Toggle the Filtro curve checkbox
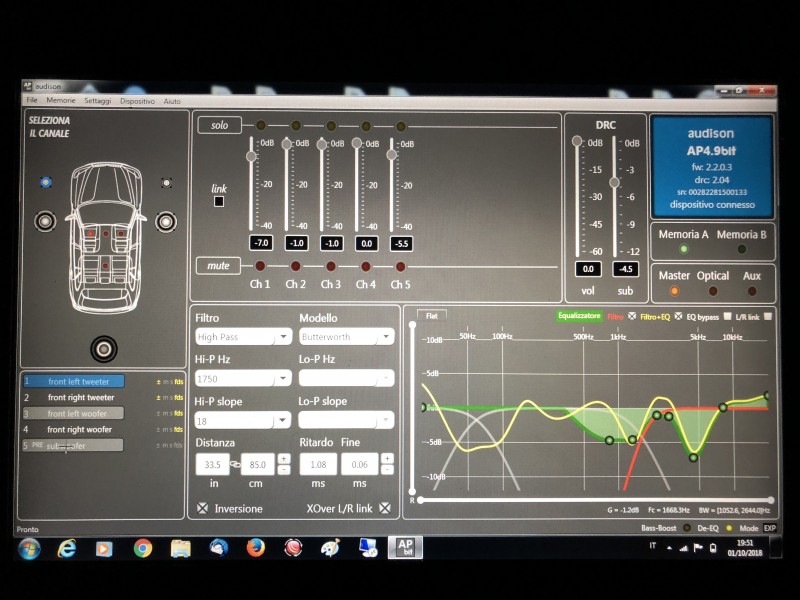Image resolution: width=800 pixels, height=600 pixels. coord(632,316)
